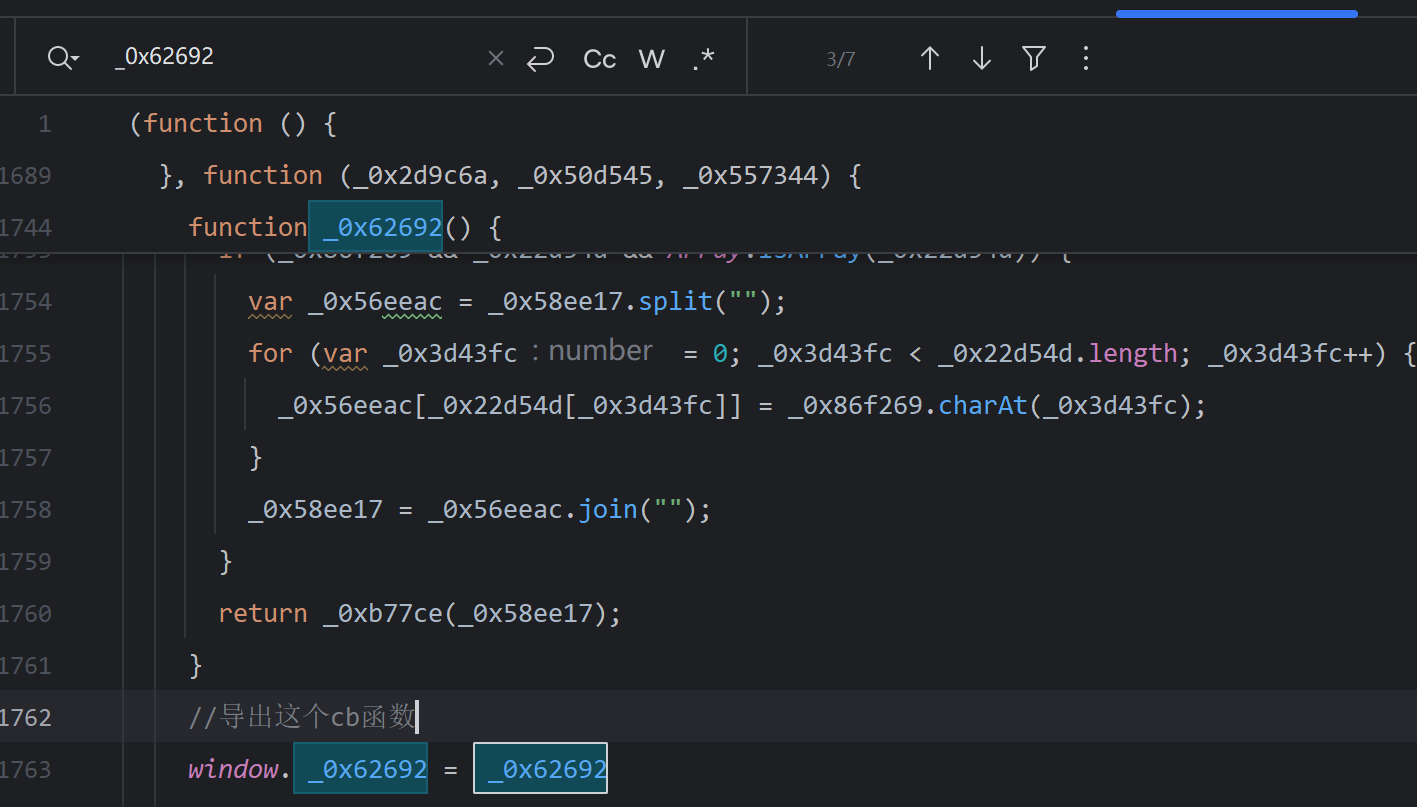Viewport: 1417px width, 807px height.
Task: Click selected _0x62692 after equals sign
Action: (x=540, y=768)
